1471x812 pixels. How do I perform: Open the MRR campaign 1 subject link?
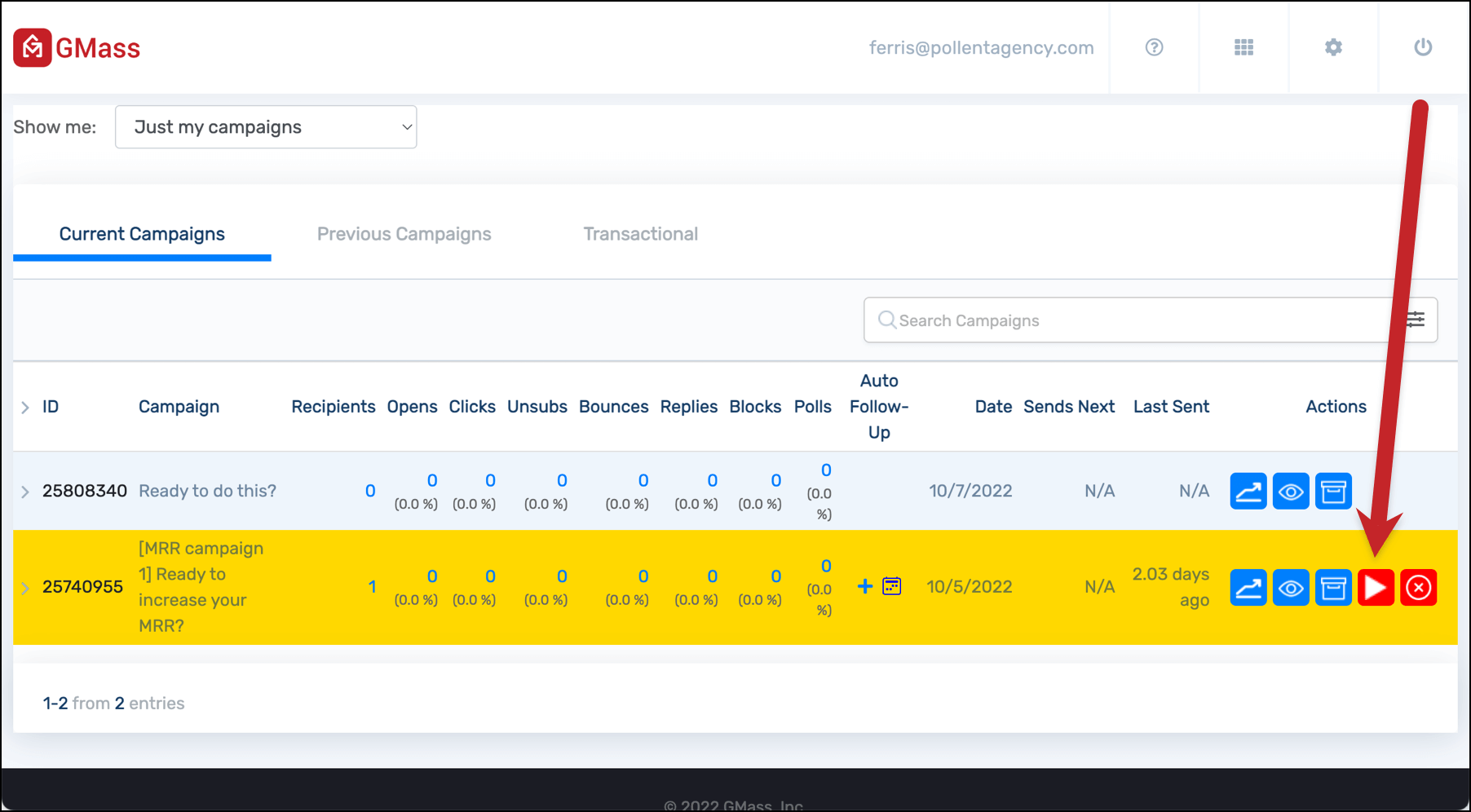click(x=201, y=587)
